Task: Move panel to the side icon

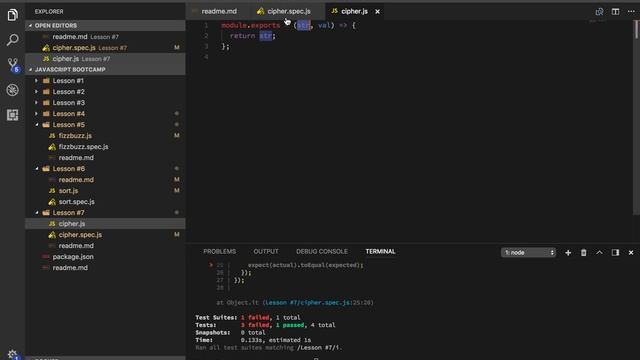Action: 615,253
